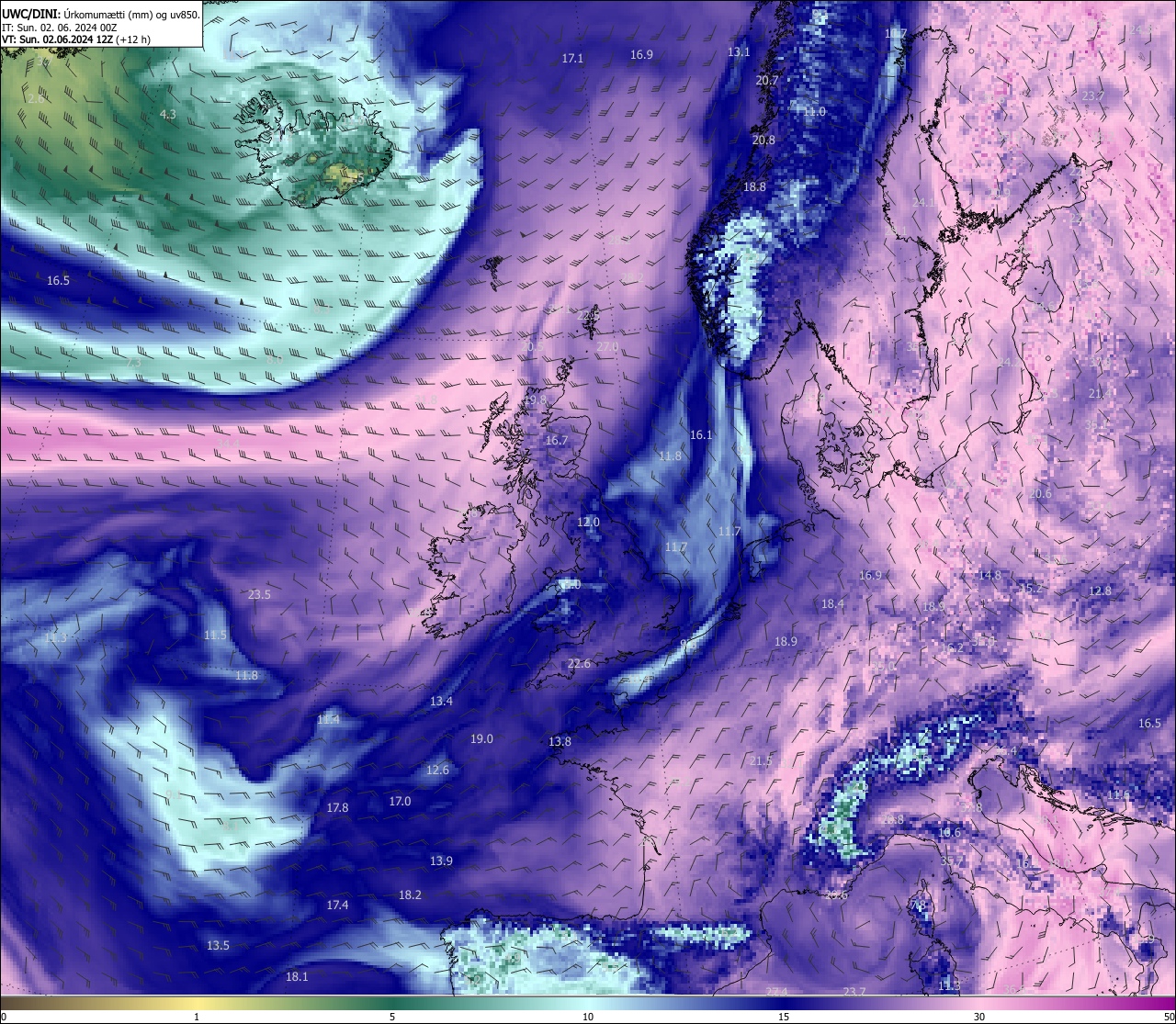Viewport: 1176px width, 1024px height.
Task: Click the 15 label on the color scale
Action: point(784,1017)
